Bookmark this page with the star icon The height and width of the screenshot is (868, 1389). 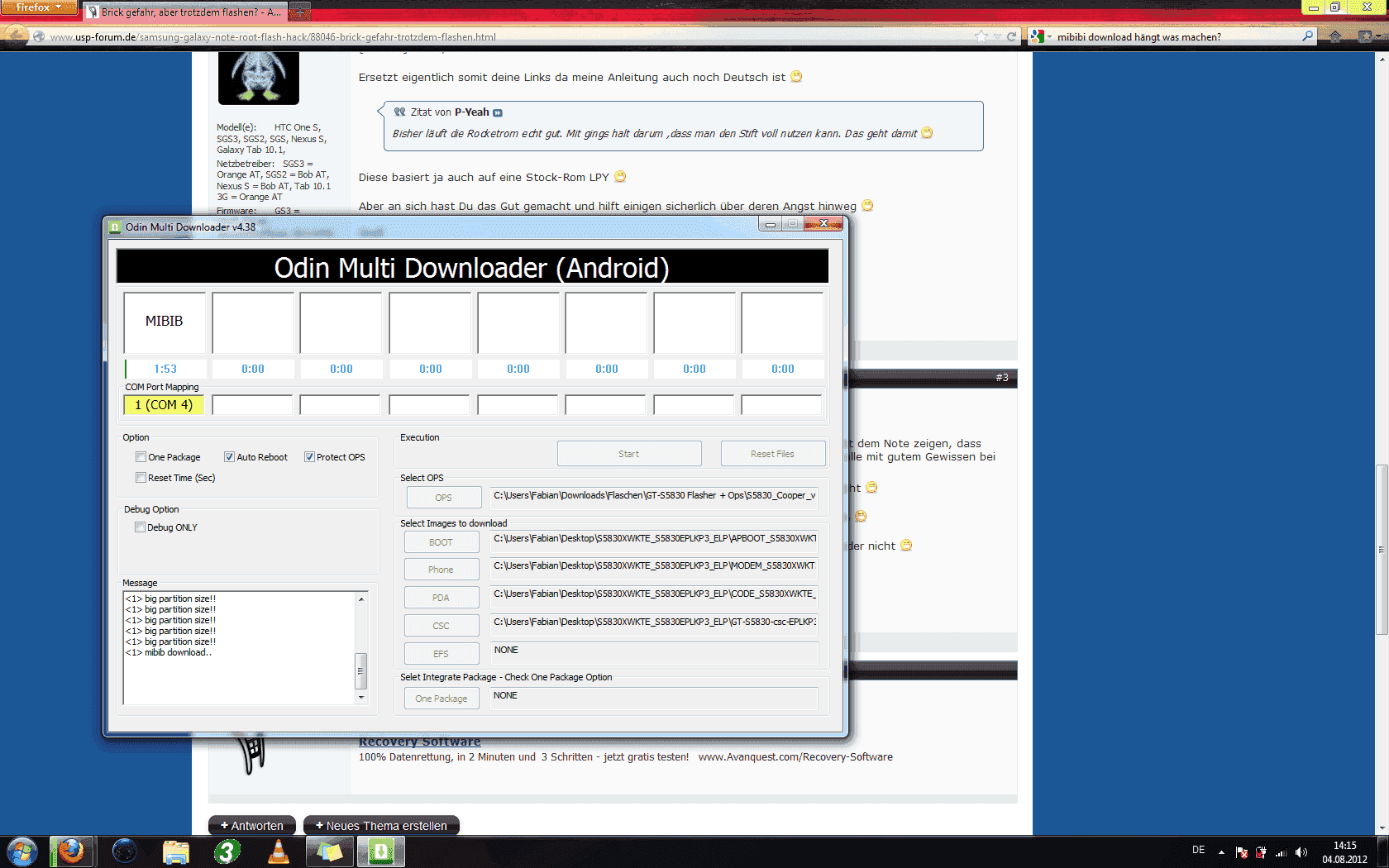(x=981, y=36)
